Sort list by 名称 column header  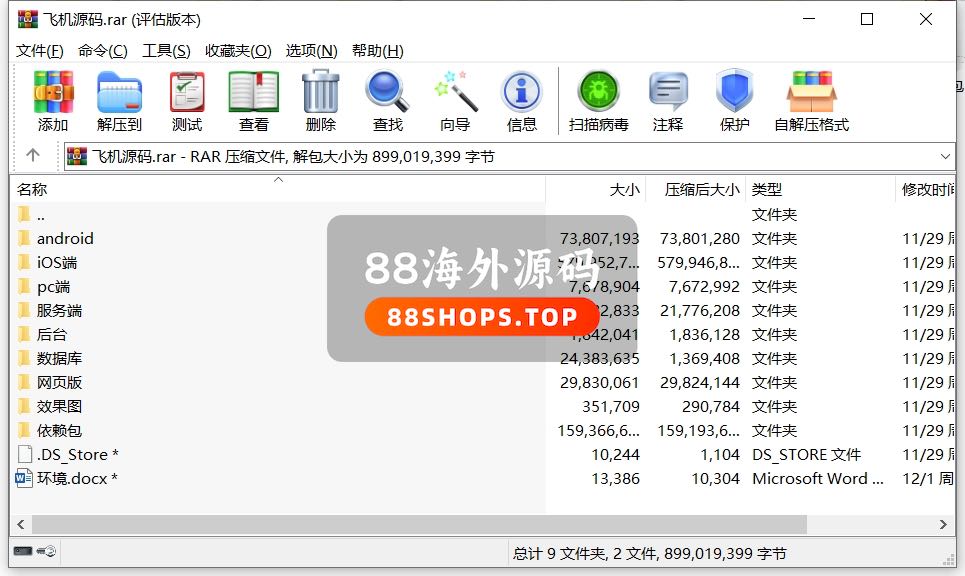click(32, 189)
